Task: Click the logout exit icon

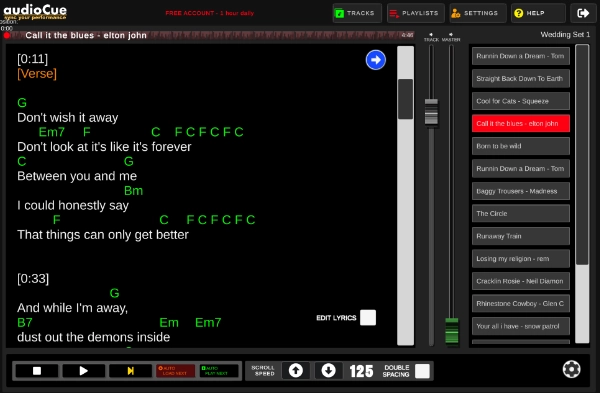Action: 583,13
